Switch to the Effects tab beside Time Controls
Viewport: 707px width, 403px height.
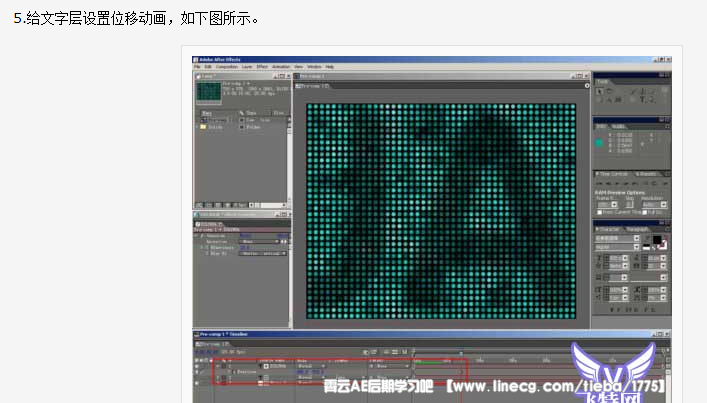pyautogui.click(x=646, y=174)
